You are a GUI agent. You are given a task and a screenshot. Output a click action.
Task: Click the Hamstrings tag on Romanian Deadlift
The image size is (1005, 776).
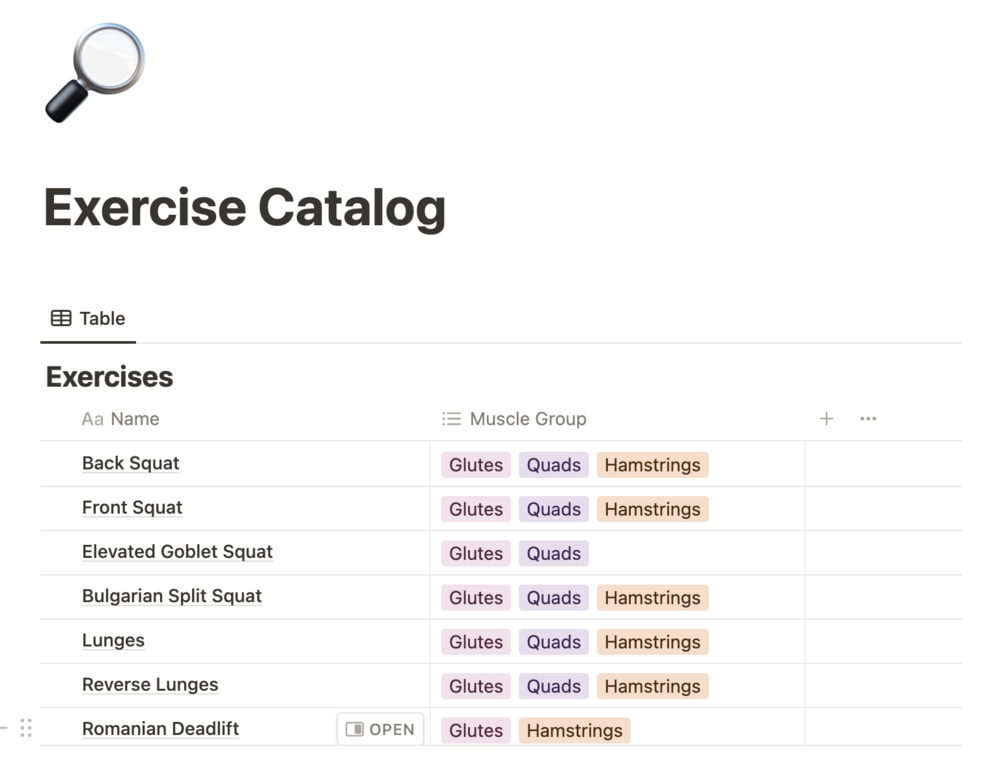click(x=574, y=731)
